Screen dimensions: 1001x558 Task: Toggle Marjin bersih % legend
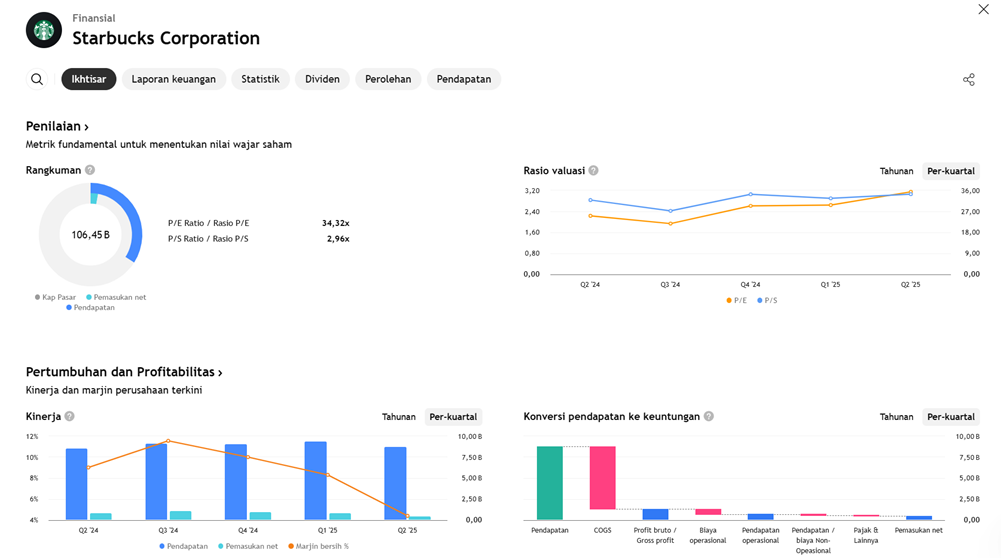pos(319,546)
